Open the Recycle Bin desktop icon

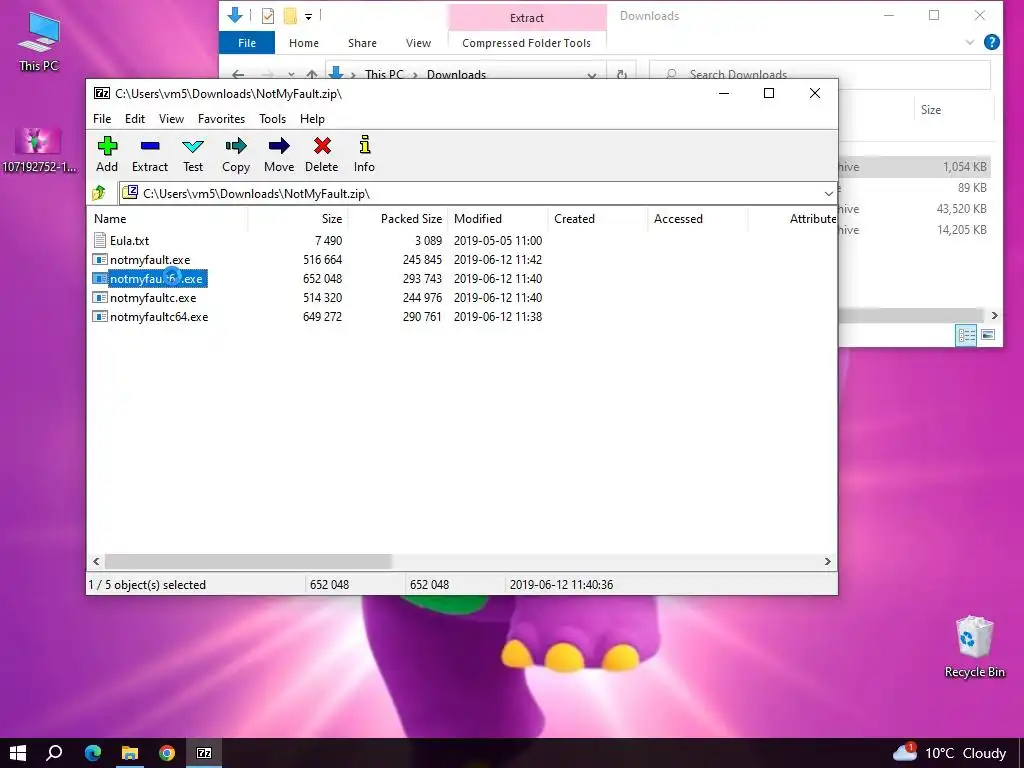pos(974,647)
